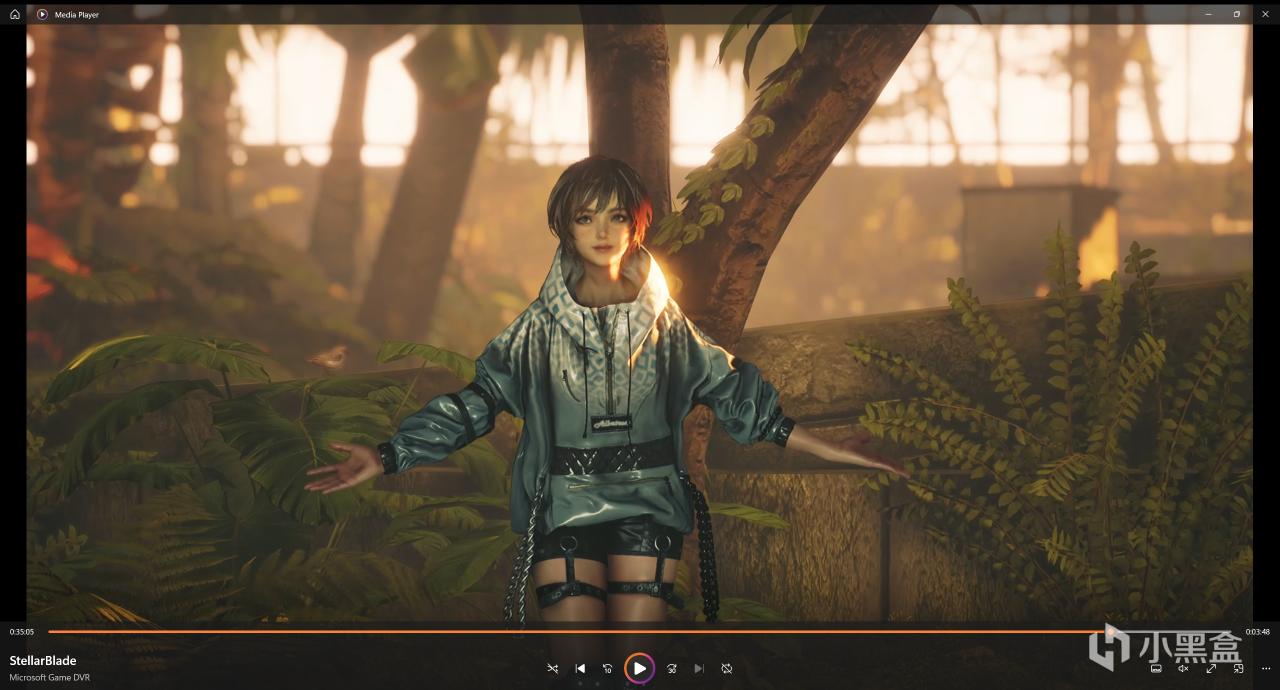Unmute the volume speaker icon

tap(1183, 668)
